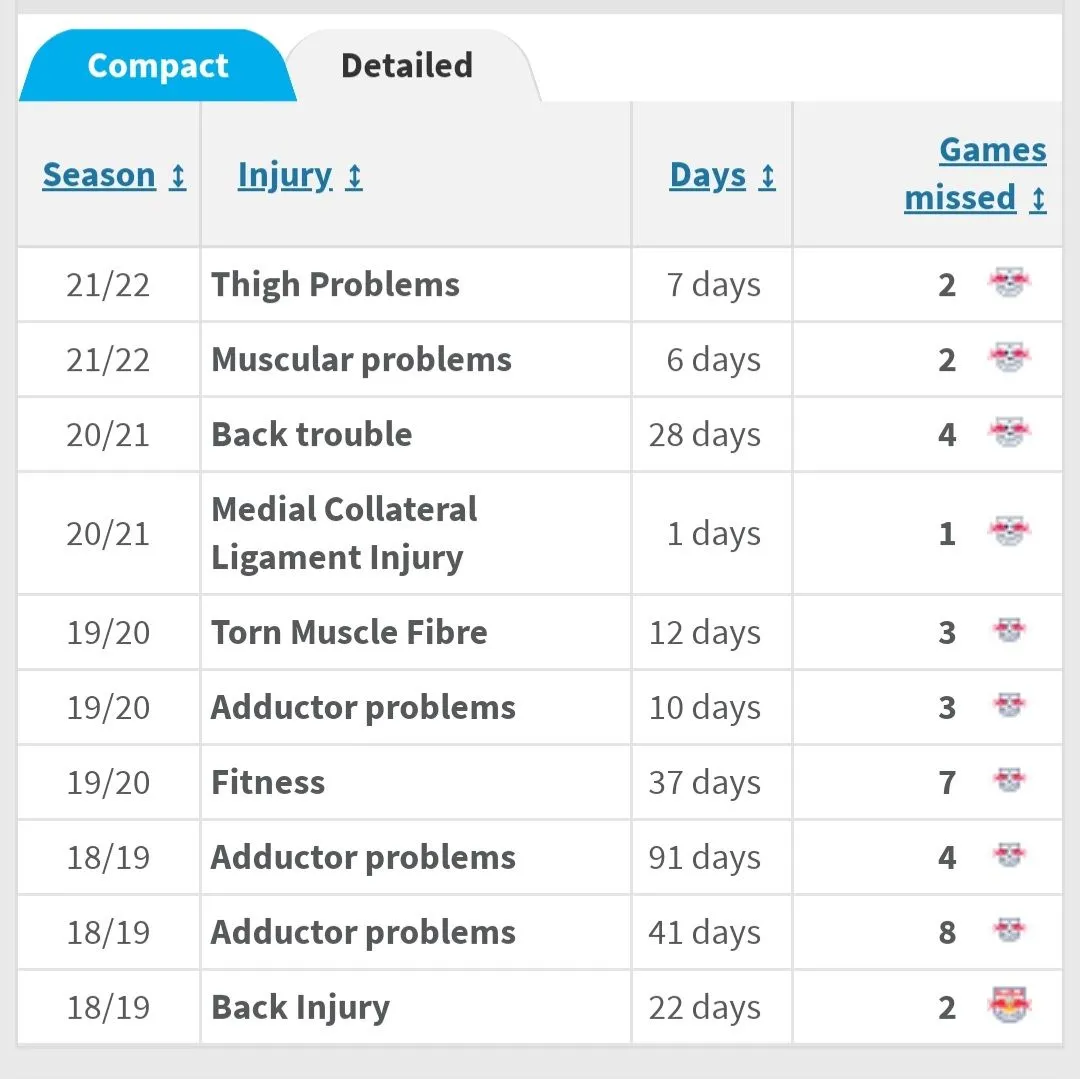Screen dimensions: 1080x1079
Task: Click club crest in Thigh Problems row
Action: (x=1008, y=284)
